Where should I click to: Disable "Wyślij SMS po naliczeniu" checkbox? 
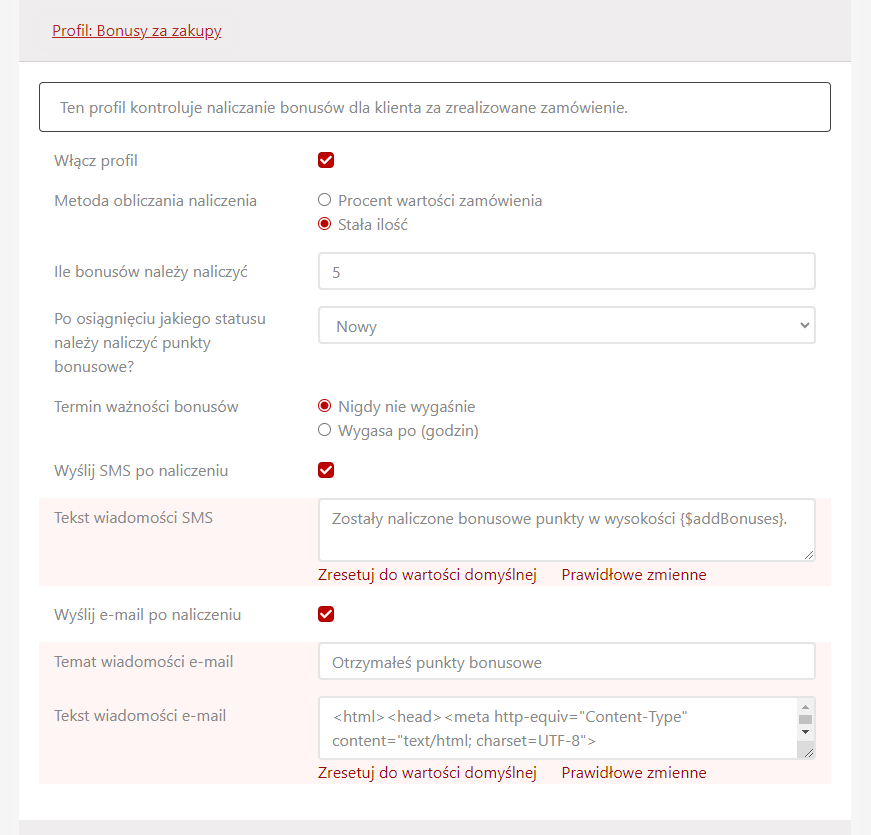click(x=326, y=470)
